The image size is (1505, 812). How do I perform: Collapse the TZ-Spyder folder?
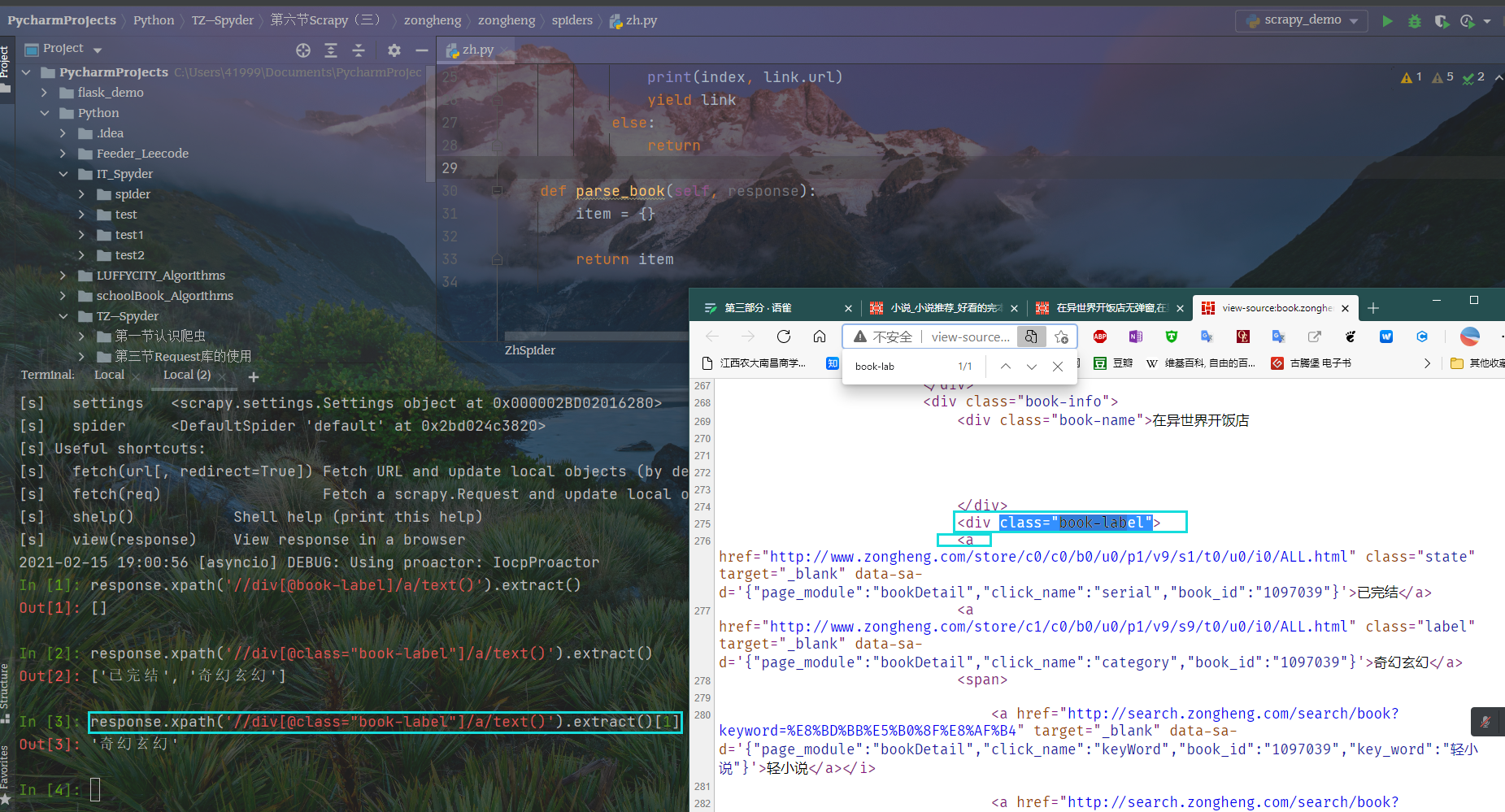click(x=63, y=316)
